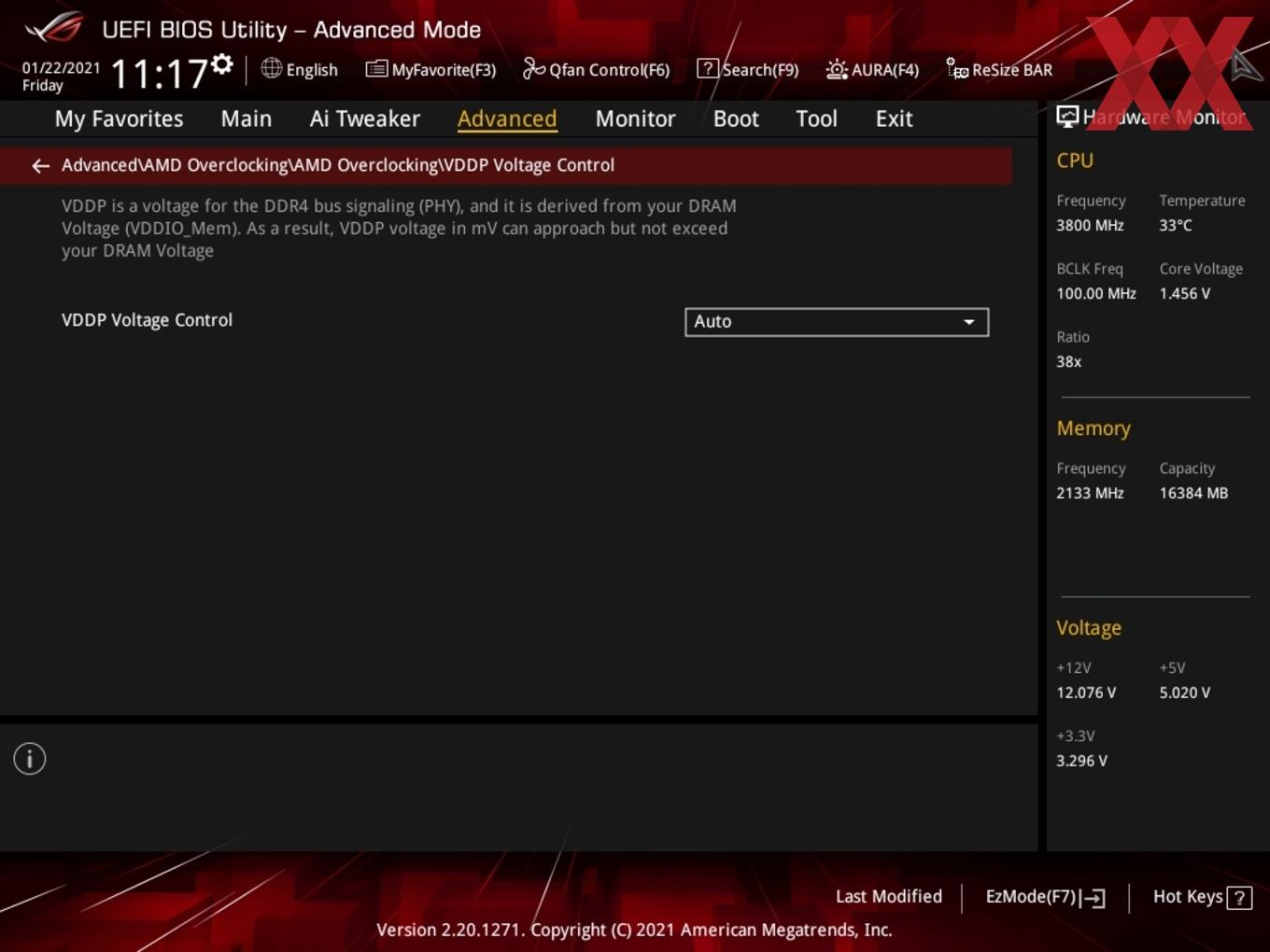Click the Version 2.20.1271 copyright text
The height and width of the screenshot is (952, 1270).
(x=634, y=931)
